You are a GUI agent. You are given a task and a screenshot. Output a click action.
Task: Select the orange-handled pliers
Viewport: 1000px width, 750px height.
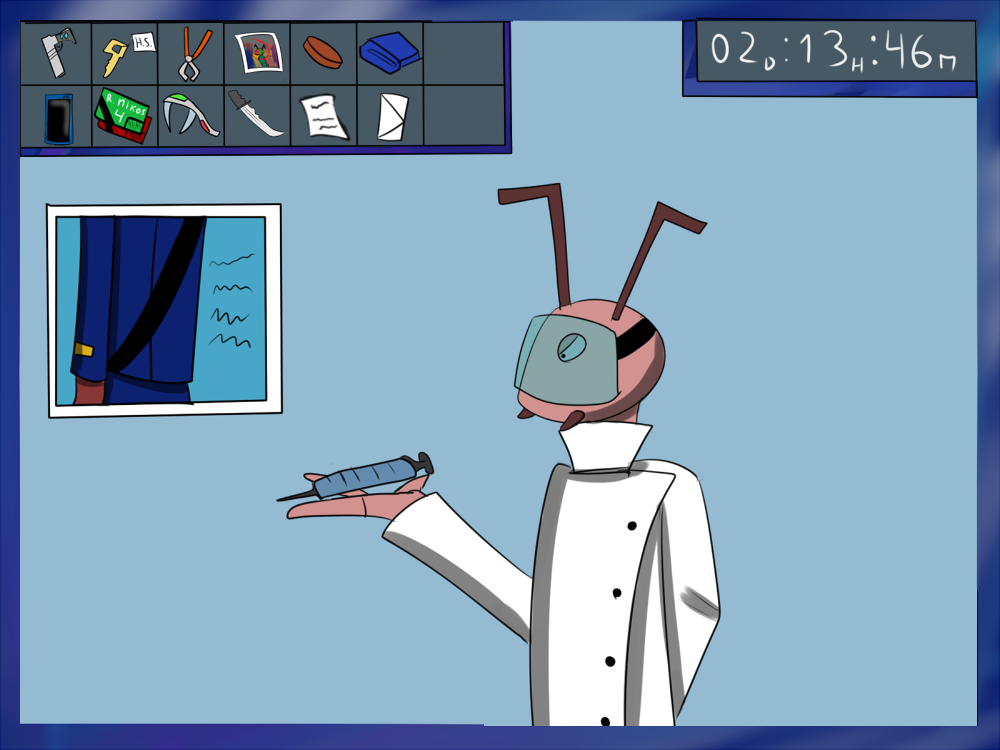pyautogui.click(x=192, y=54)
